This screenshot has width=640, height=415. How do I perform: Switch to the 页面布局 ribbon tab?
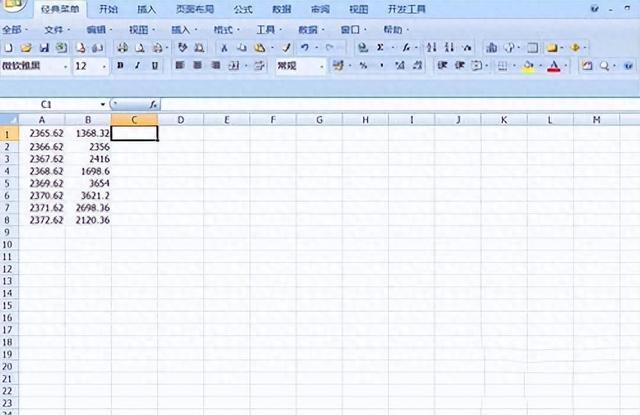tap(195, 9)
